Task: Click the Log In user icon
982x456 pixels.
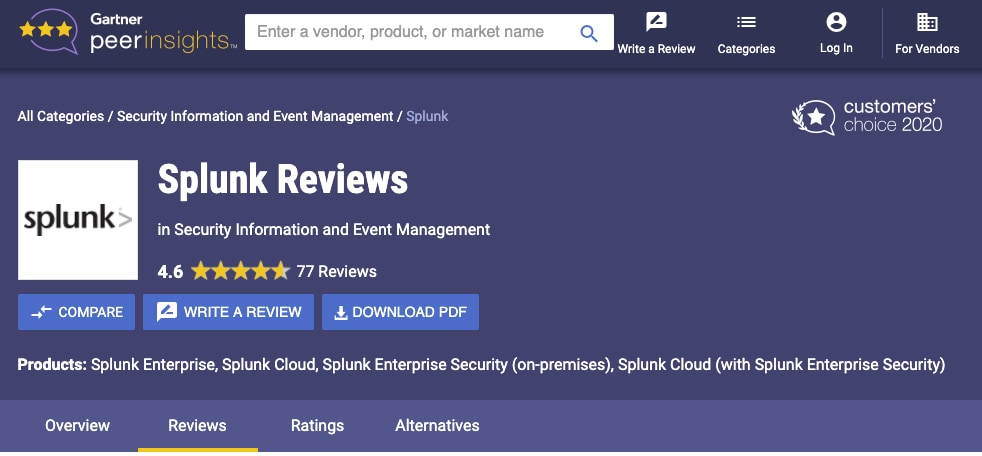Action: (x=836, y=23)
